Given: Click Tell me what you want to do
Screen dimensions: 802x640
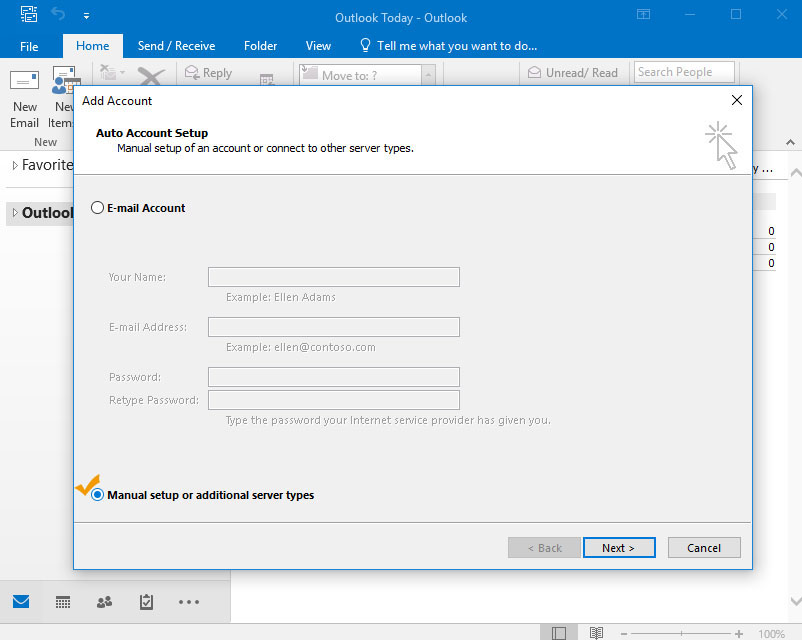Looking at the screenshot, I should (457, 46).
